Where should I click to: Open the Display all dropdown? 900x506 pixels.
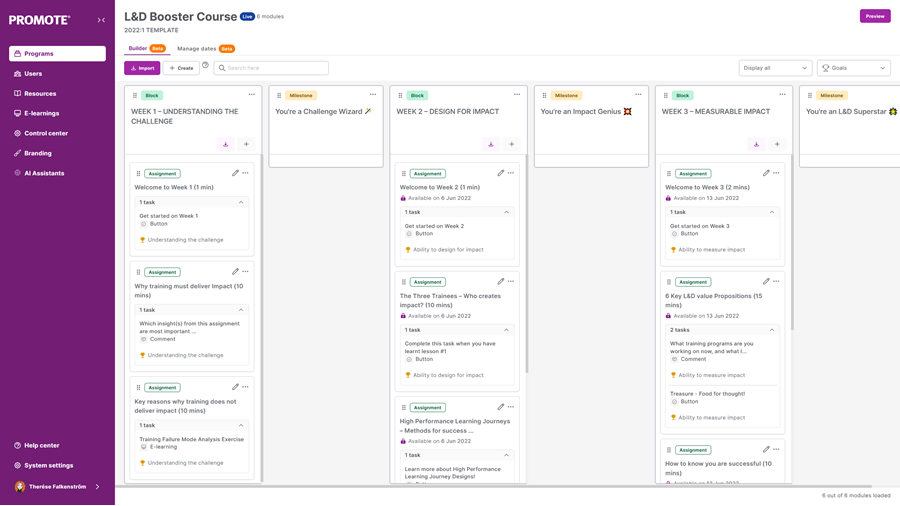(x=775, y=68)
